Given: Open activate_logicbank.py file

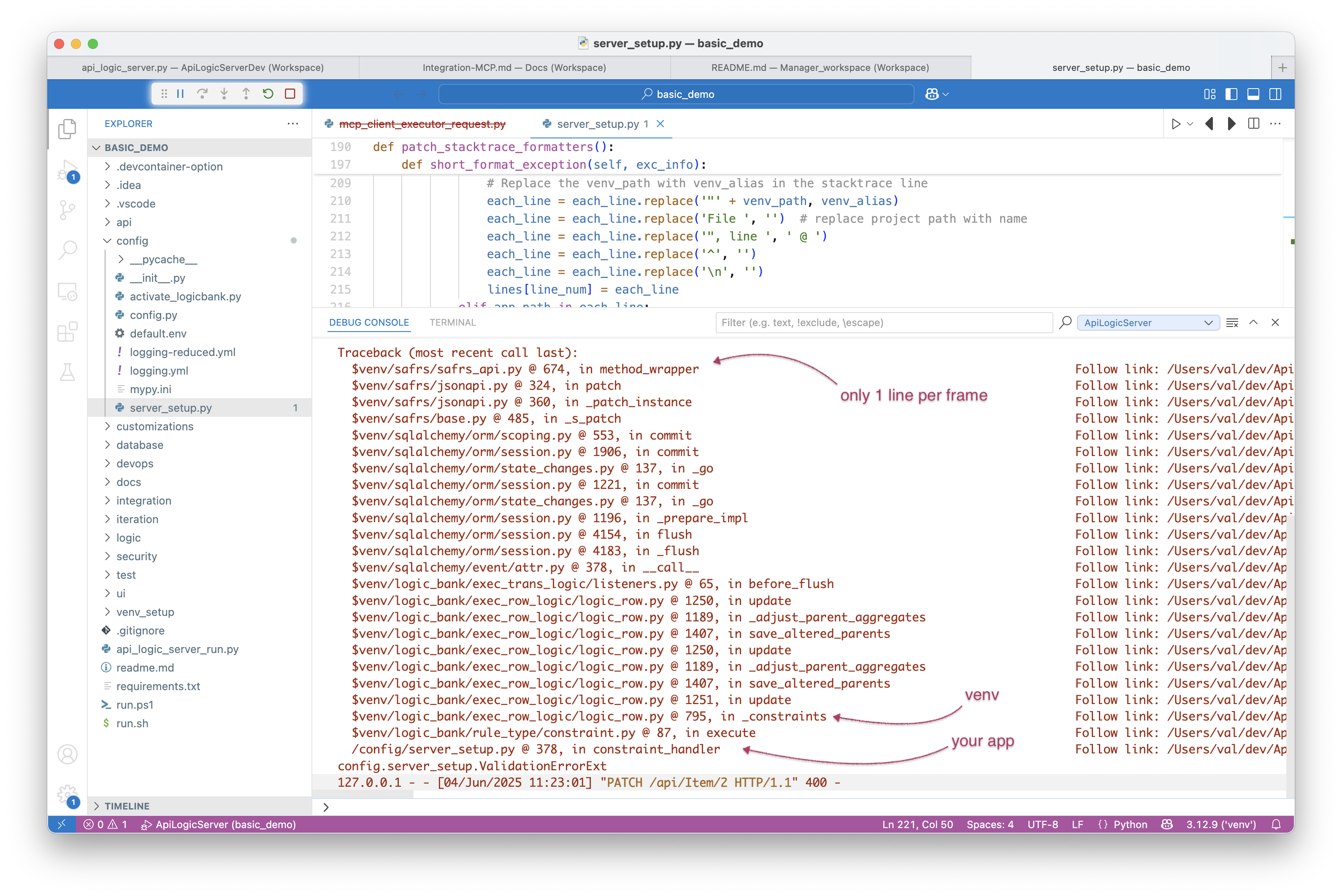Looking at the screenshot, I should tap(200, 296).
